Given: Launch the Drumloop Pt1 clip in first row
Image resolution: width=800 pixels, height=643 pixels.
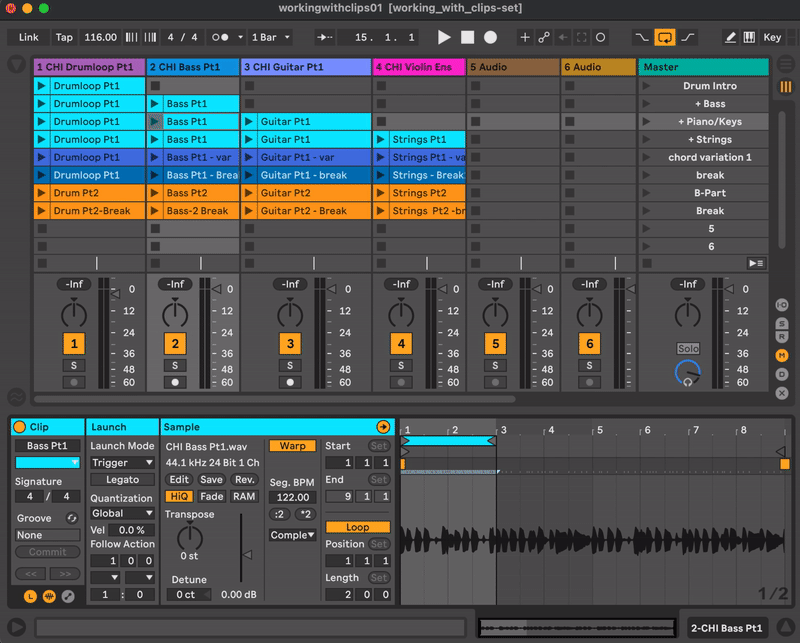Looking at the screenshot, I should pyautogui.click(x=41, y=86).
